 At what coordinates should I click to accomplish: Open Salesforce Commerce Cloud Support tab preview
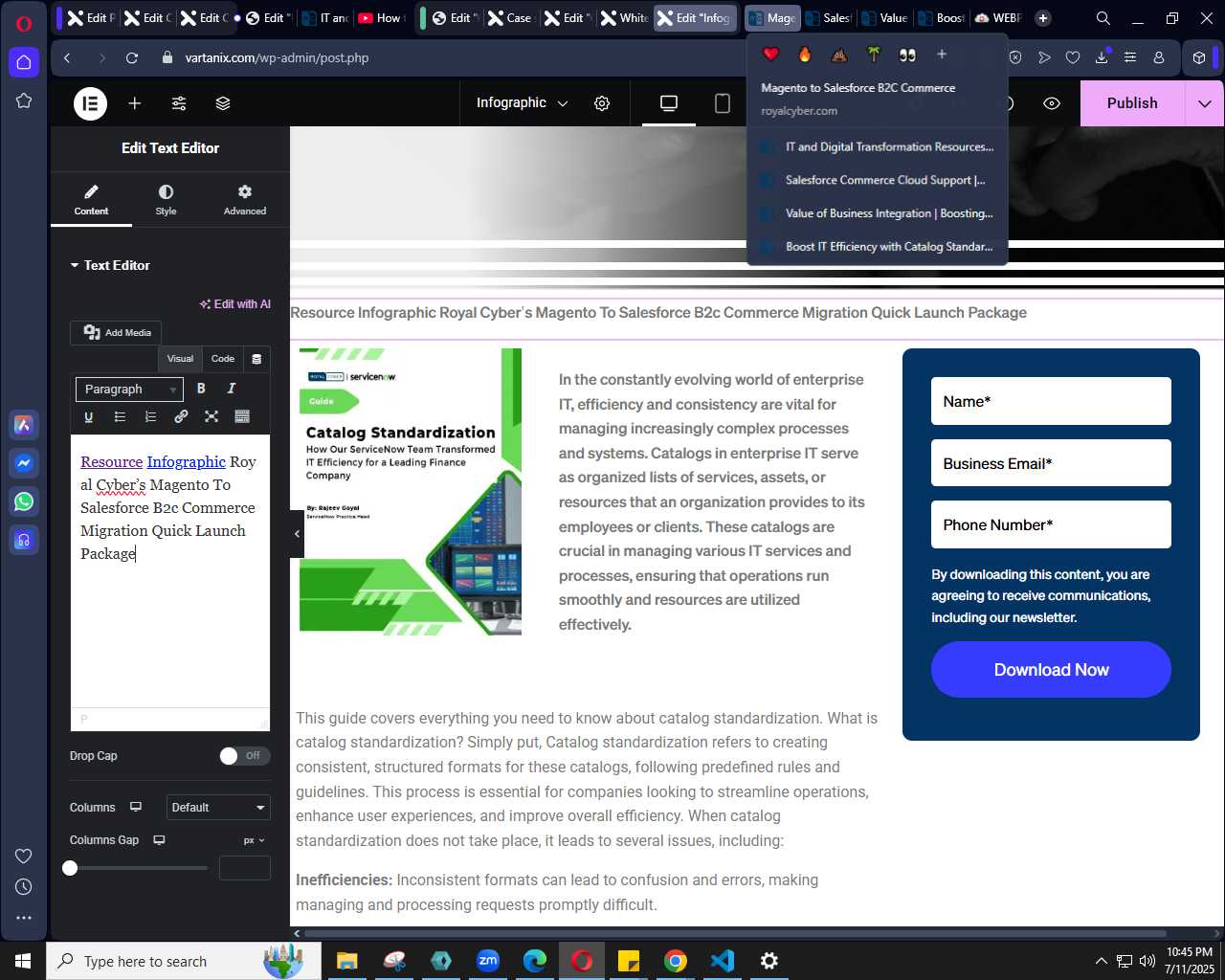[877, 180]
